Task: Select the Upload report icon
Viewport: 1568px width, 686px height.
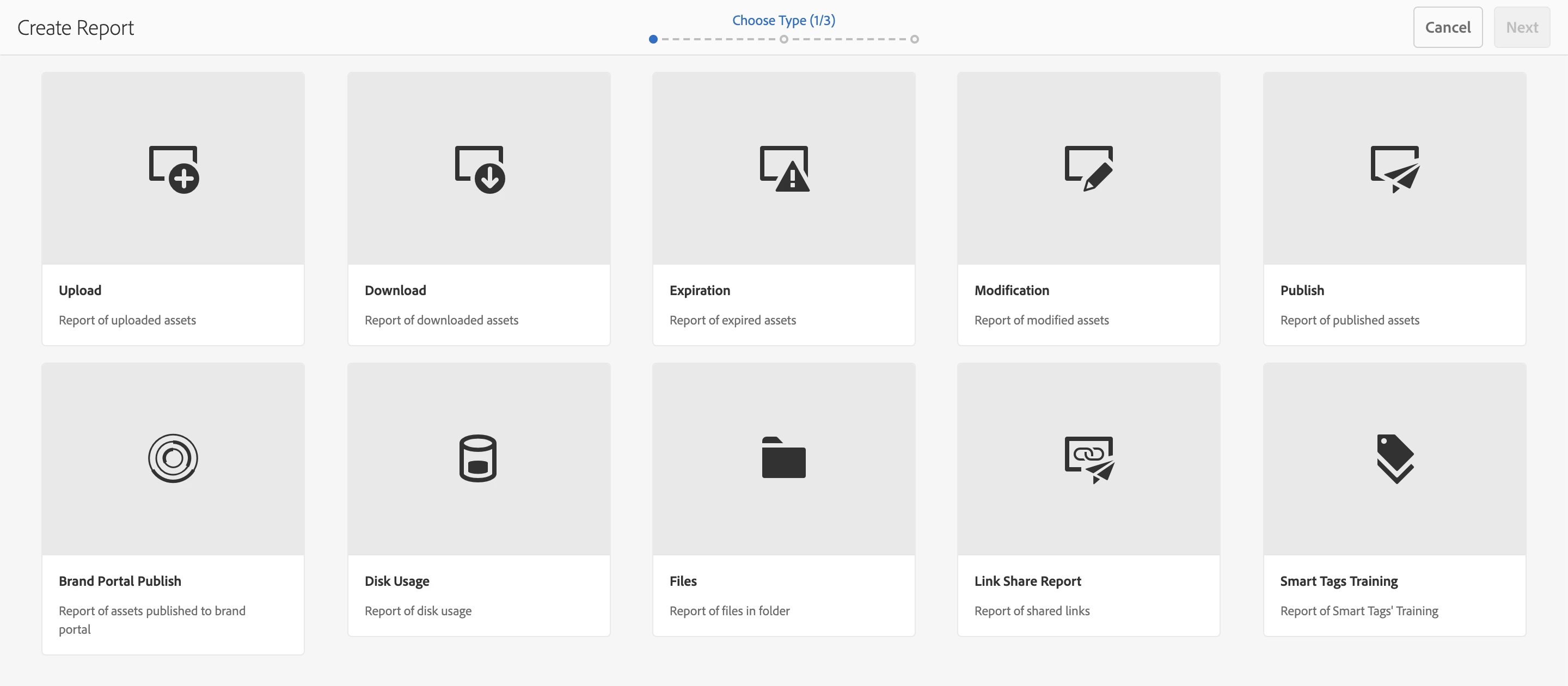Action: (x=174, y=169)
